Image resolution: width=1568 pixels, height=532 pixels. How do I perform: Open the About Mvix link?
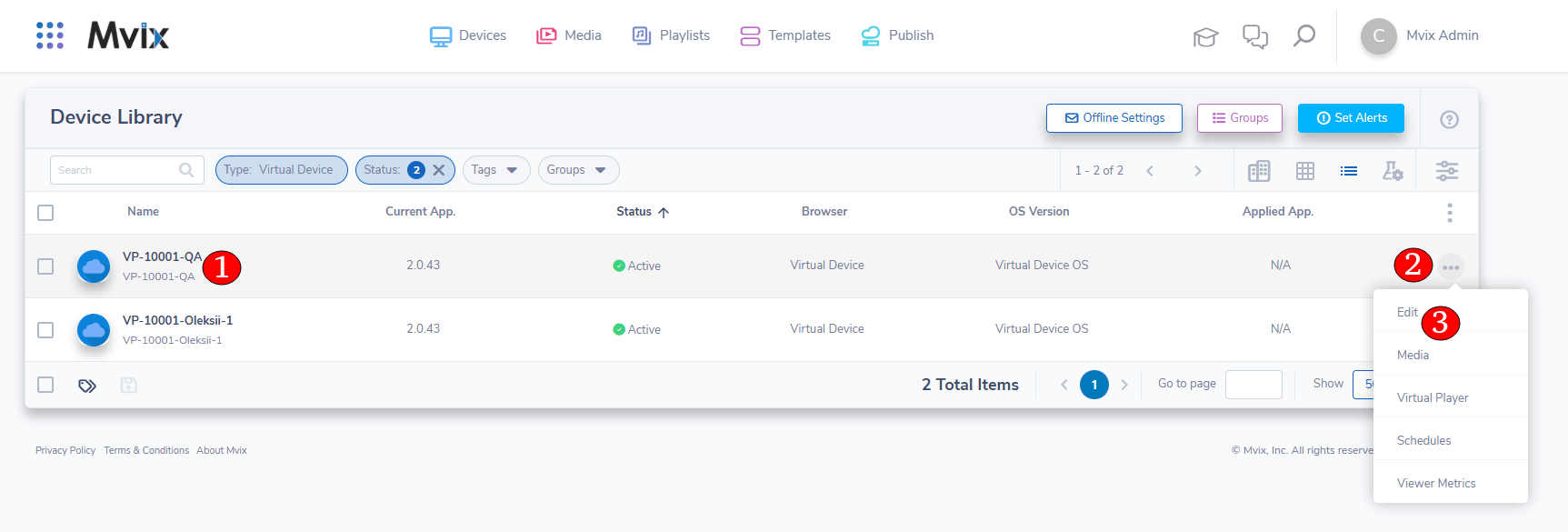point(222,450)
